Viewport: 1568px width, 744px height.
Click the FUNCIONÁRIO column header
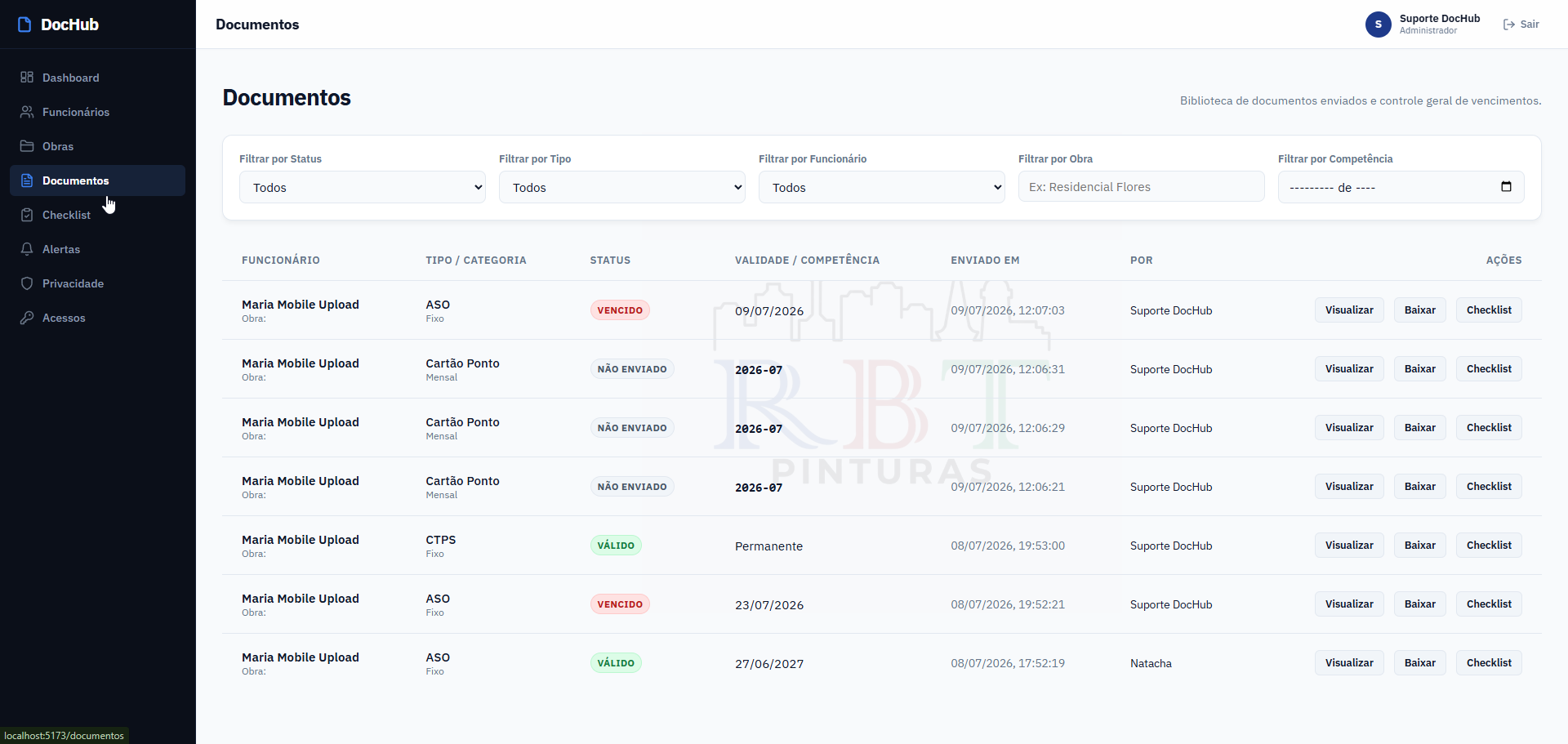pyautogui.click(x=281, y=261)
